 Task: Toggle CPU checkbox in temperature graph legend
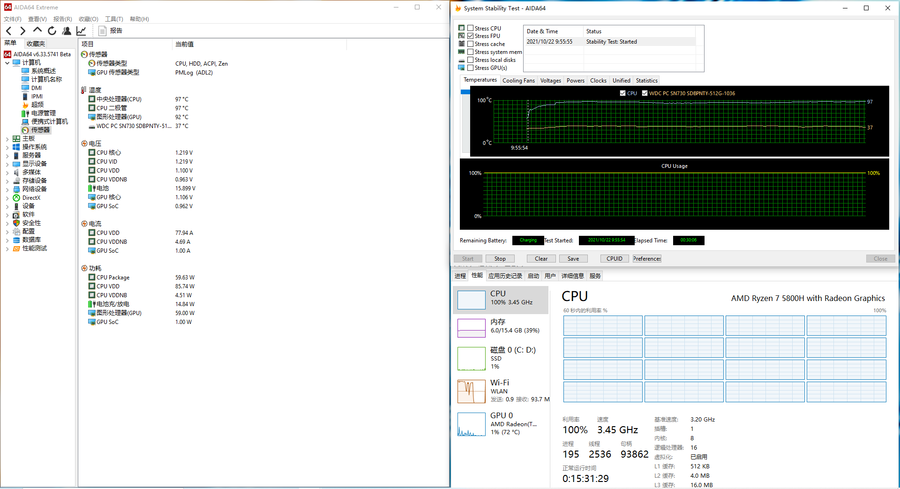[623, 93]
